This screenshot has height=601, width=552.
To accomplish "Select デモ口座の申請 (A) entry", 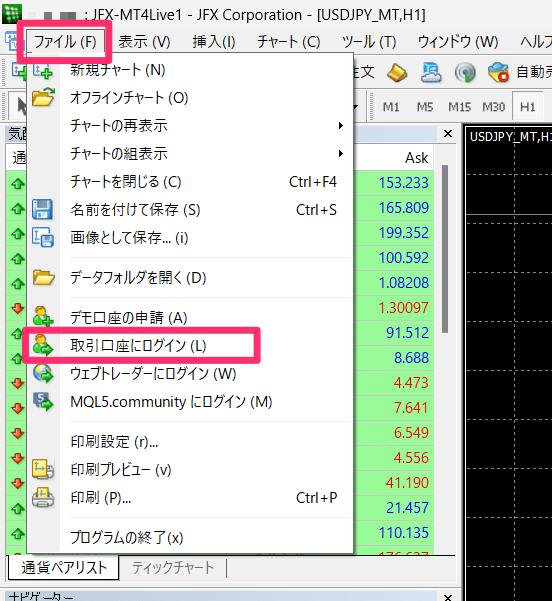I will point(190,317).
